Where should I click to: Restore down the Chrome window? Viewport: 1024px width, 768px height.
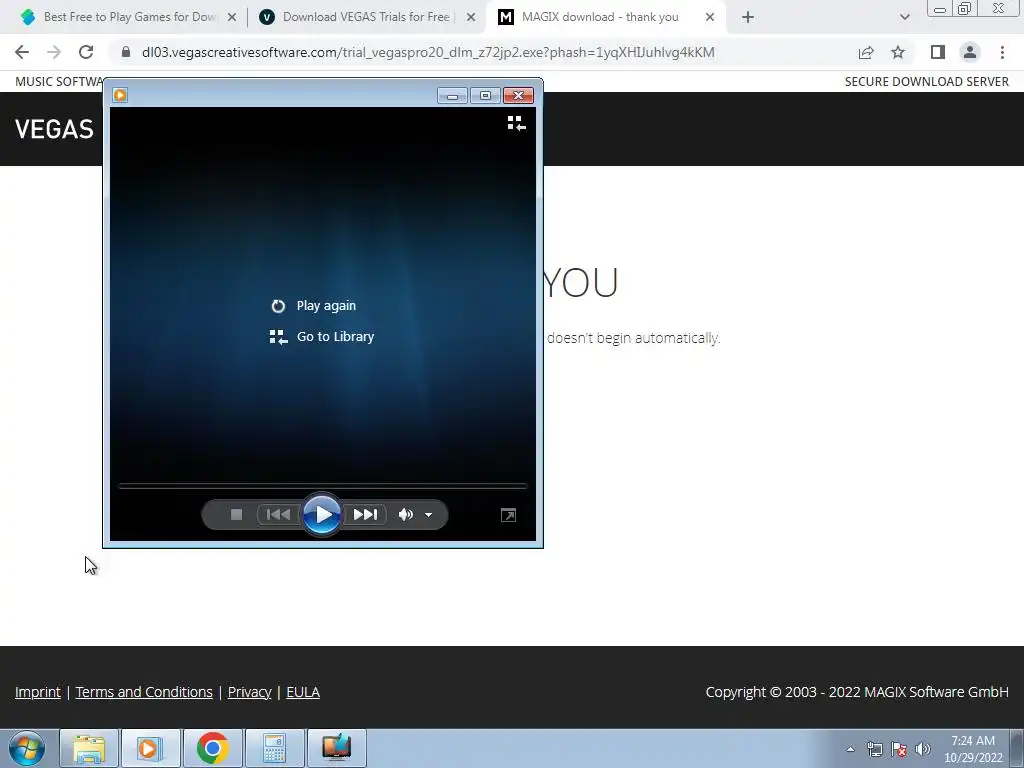pyautogui.click(x=965, y=8)
